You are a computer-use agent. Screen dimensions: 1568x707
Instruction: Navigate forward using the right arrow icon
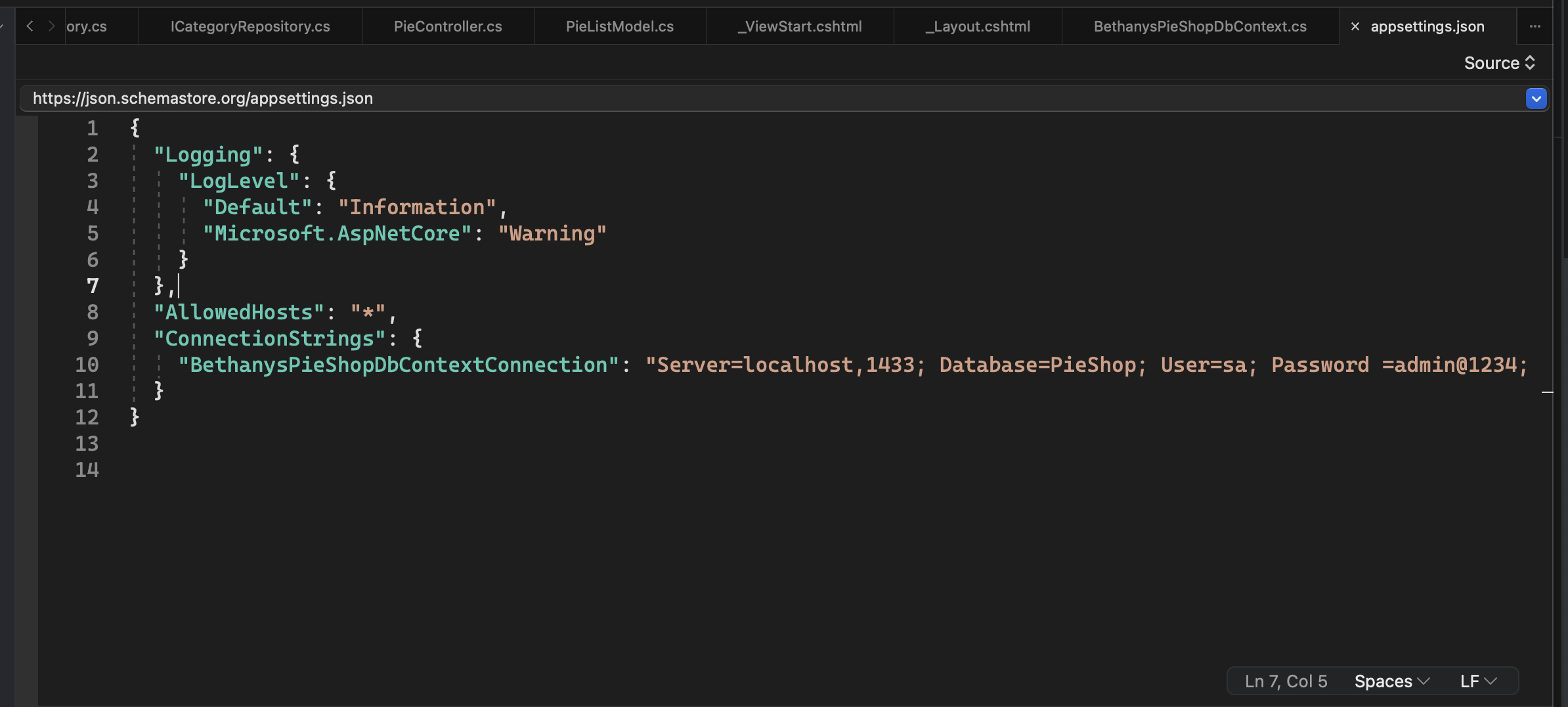(52, 26)
